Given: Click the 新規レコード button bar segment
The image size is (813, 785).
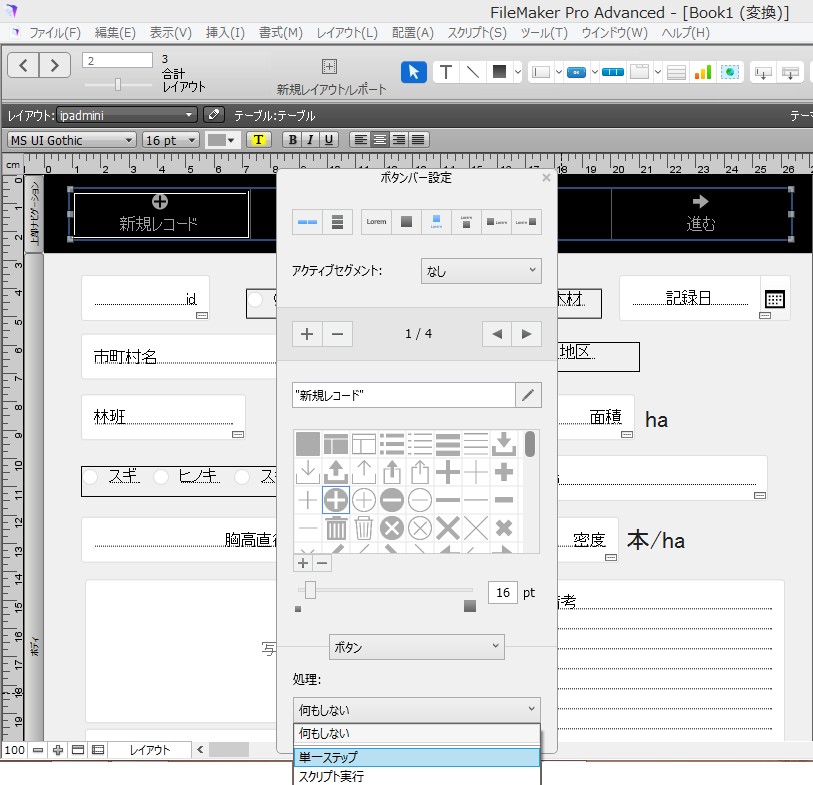Looking at the screenshot, I should [x=161, y=215].
